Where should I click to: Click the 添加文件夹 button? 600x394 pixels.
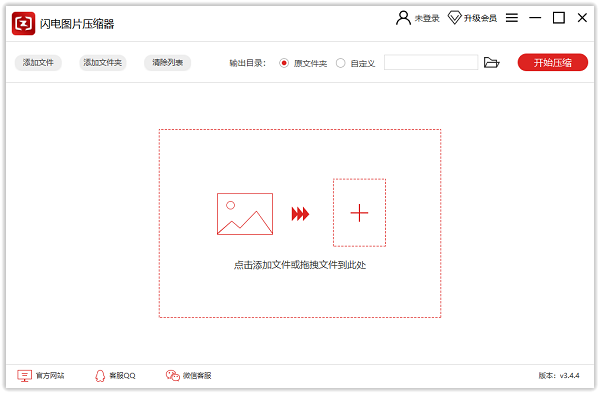103,62
